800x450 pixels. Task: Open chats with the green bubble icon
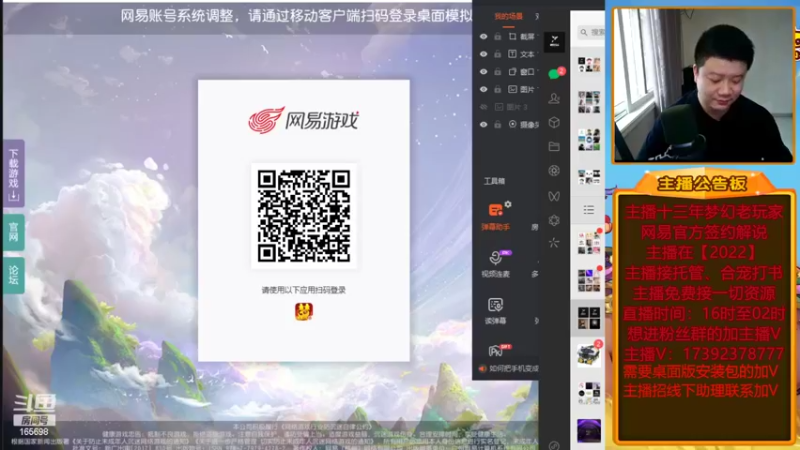click(555, 74)
